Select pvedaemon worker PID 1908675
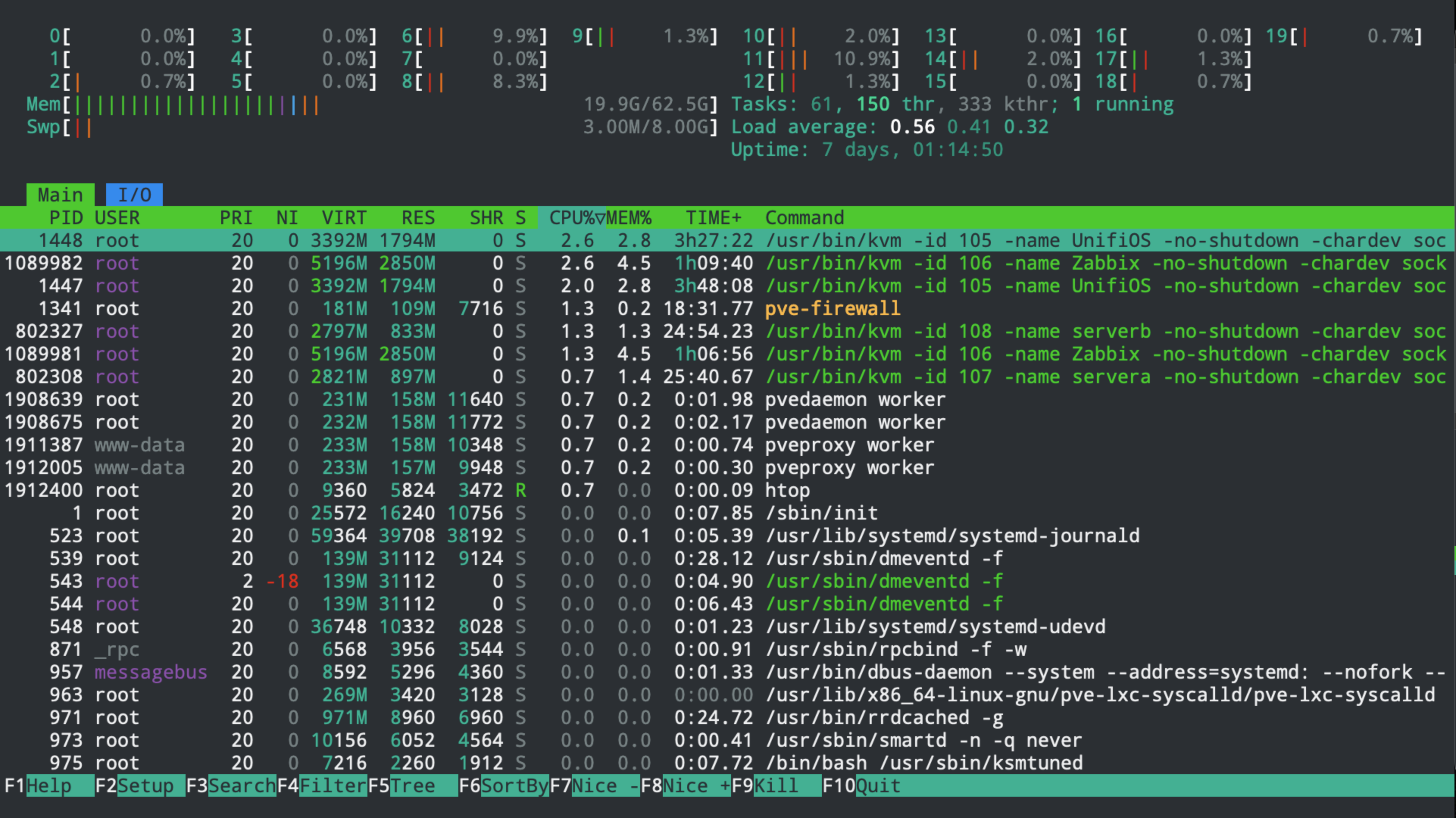1456x818 pixels. (727, 422)
